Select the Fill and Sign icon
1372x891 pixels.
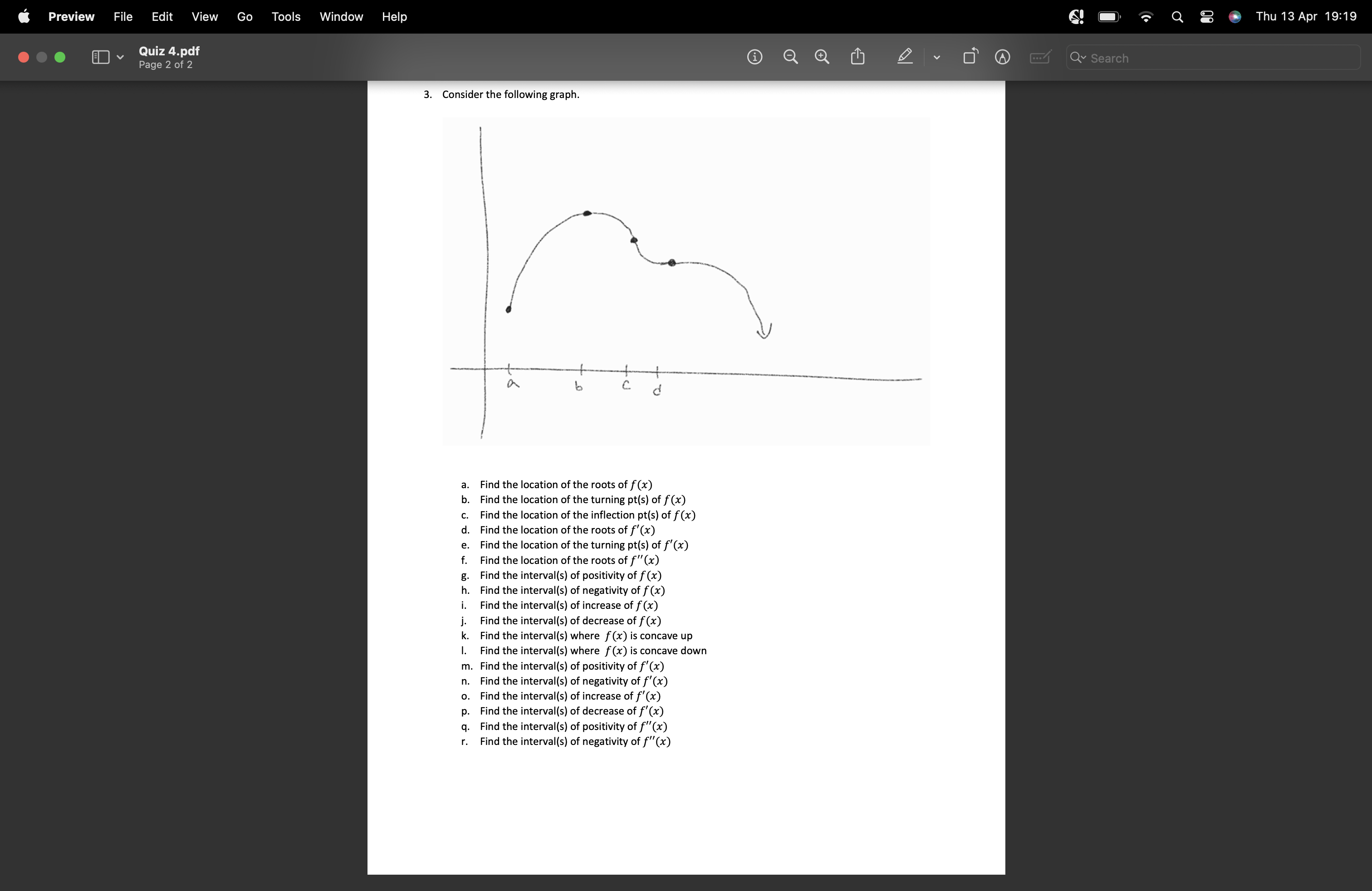click(x=1039, y=57)
